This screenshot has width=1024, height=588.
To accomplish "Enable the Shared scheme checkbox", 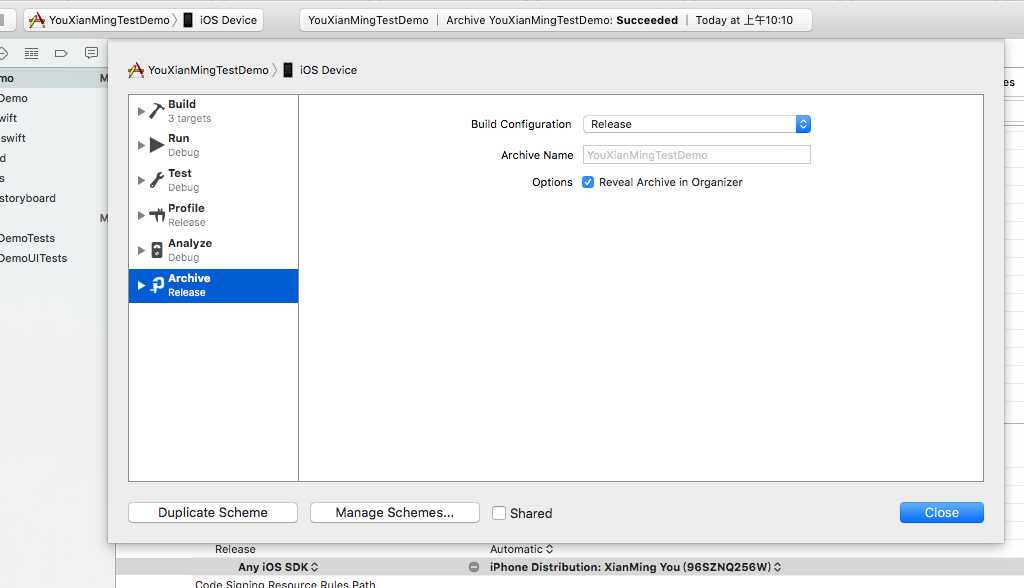I will pyautogui.click(x=499, y=513).
